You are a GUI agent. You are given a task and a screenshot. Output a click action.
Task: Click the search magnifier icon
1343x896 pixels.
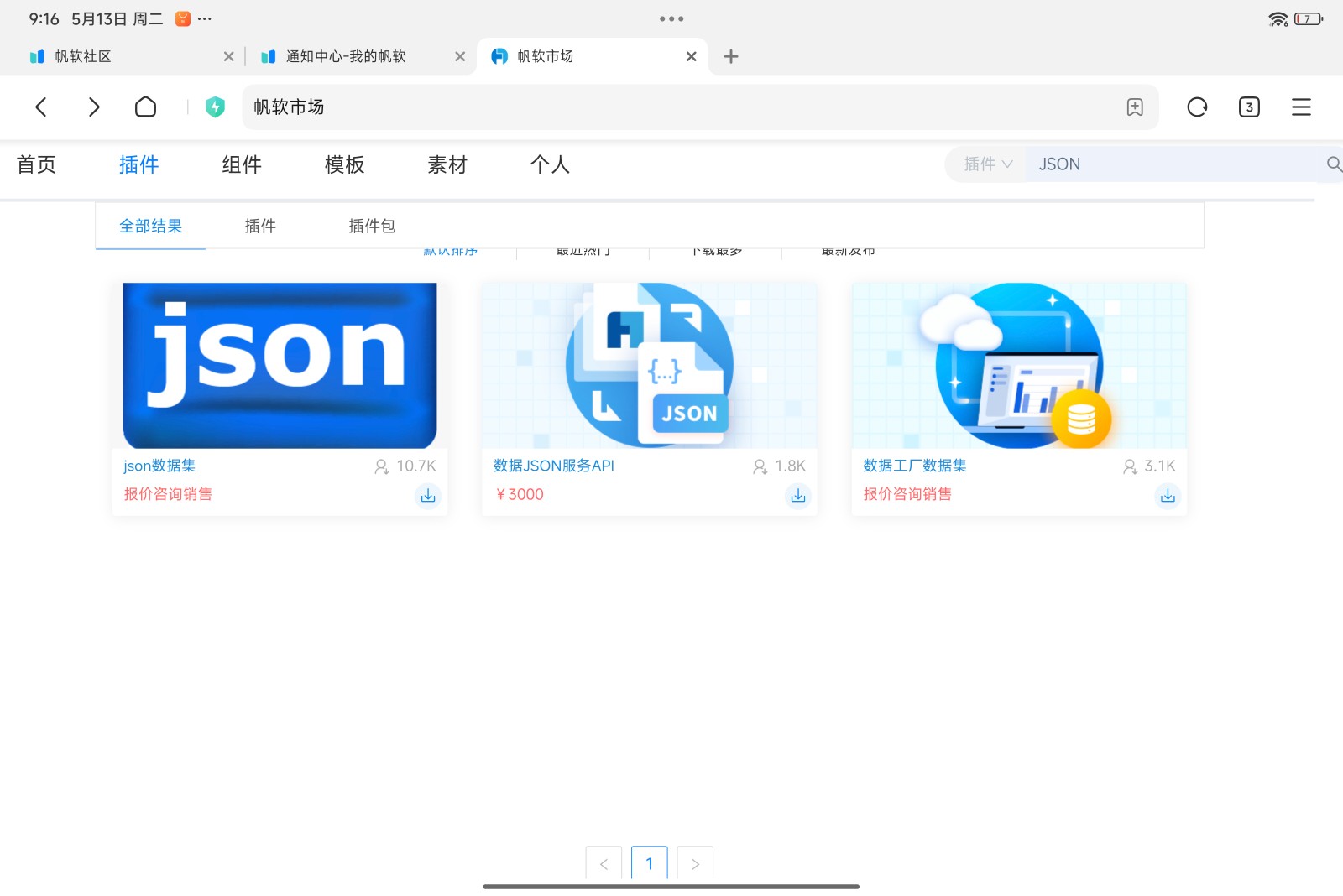tap(1334, 164)
